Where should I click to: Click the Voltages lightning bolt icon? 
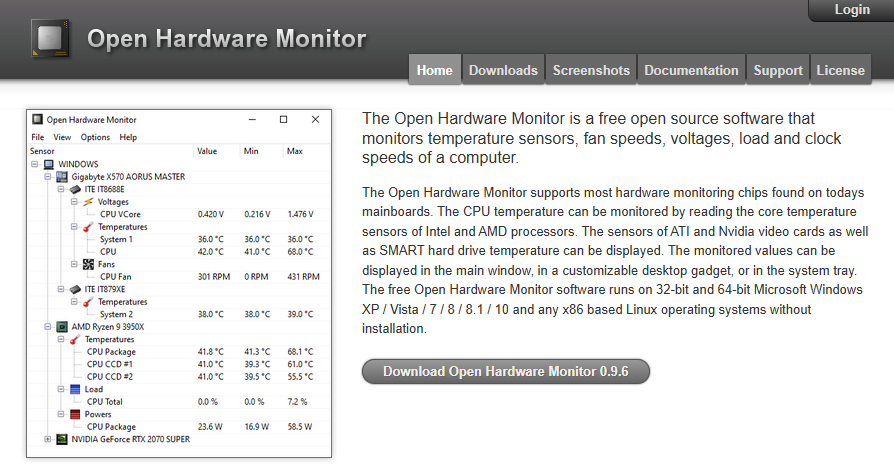click(x=88, y=202)
